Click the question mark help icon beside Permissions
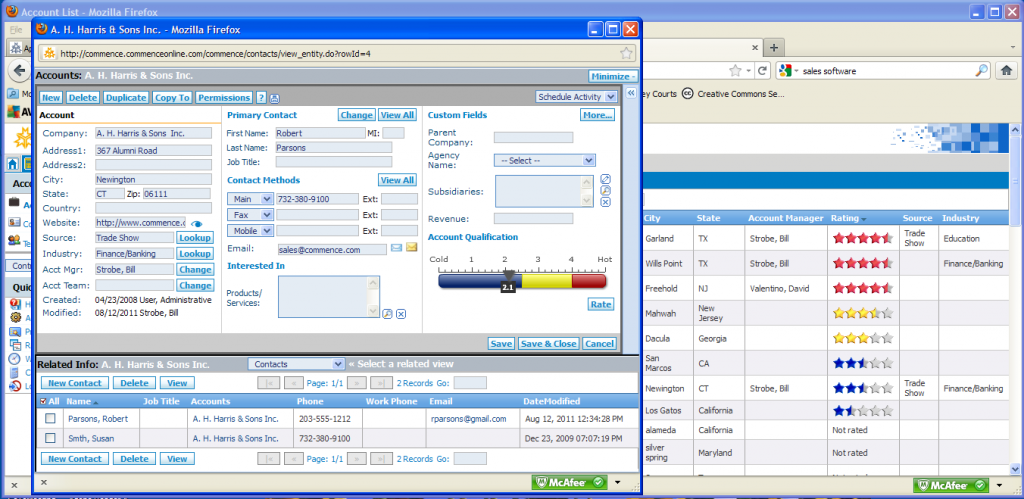This screenshot has width=1024, height=499. pos(261,97)
